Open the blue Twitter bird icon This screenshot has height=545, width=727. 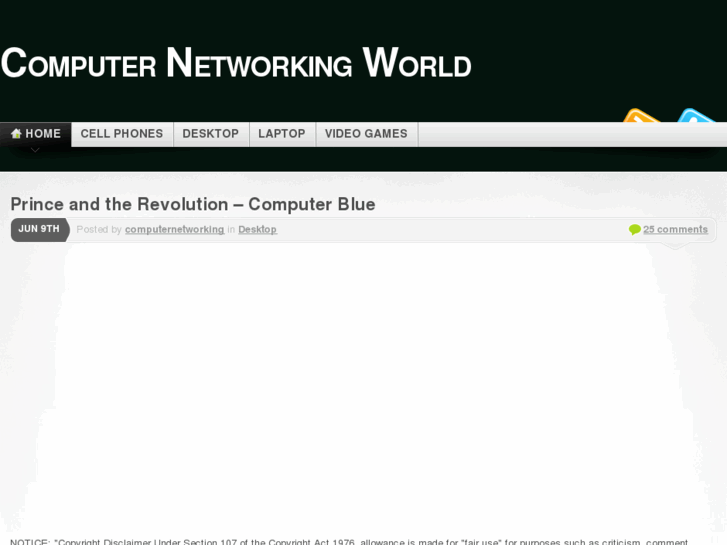[696, 115]
